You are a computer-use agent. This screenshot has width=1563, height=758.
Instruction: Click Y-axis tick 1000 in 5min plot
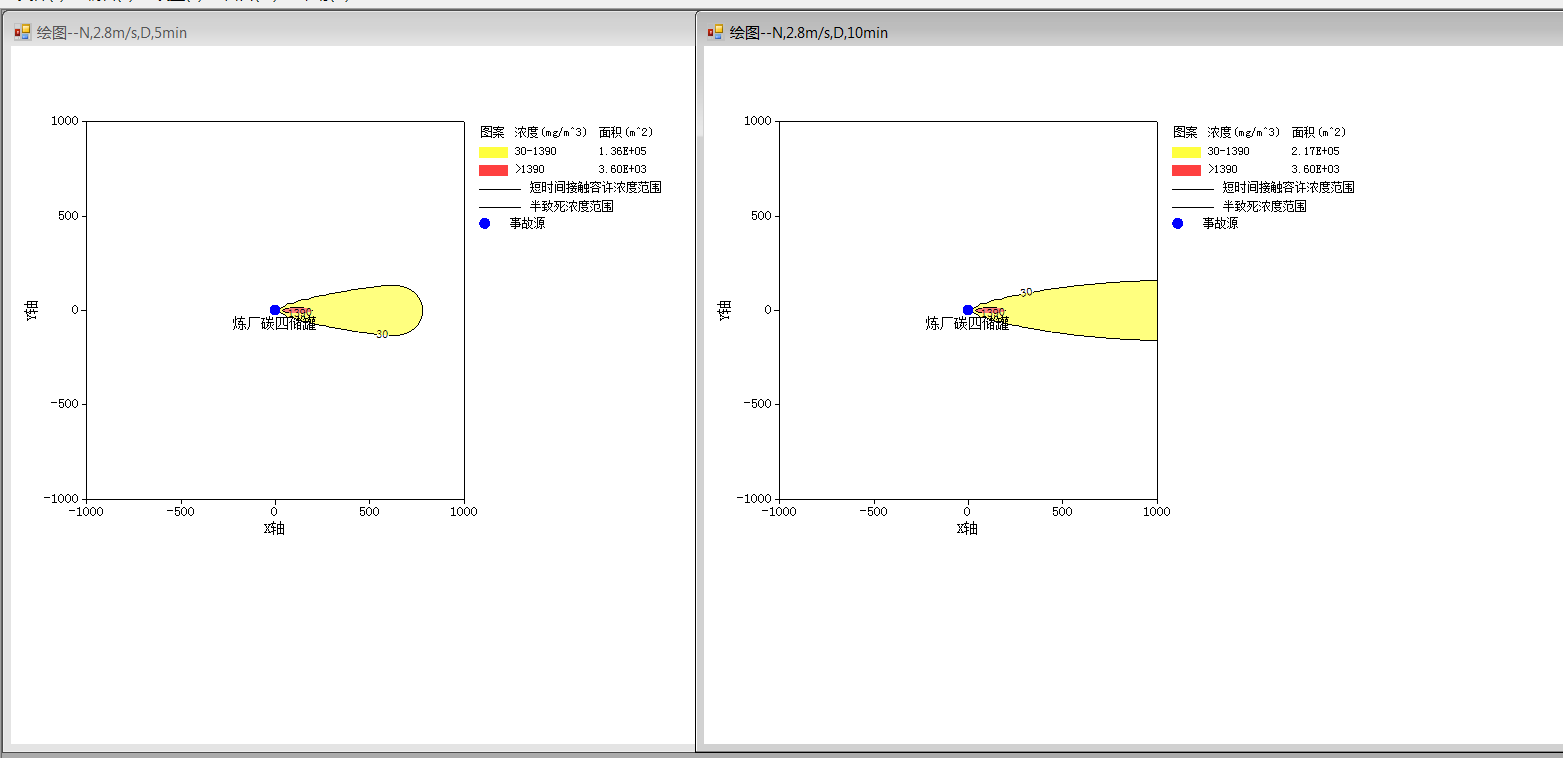(x=64, y=121)
